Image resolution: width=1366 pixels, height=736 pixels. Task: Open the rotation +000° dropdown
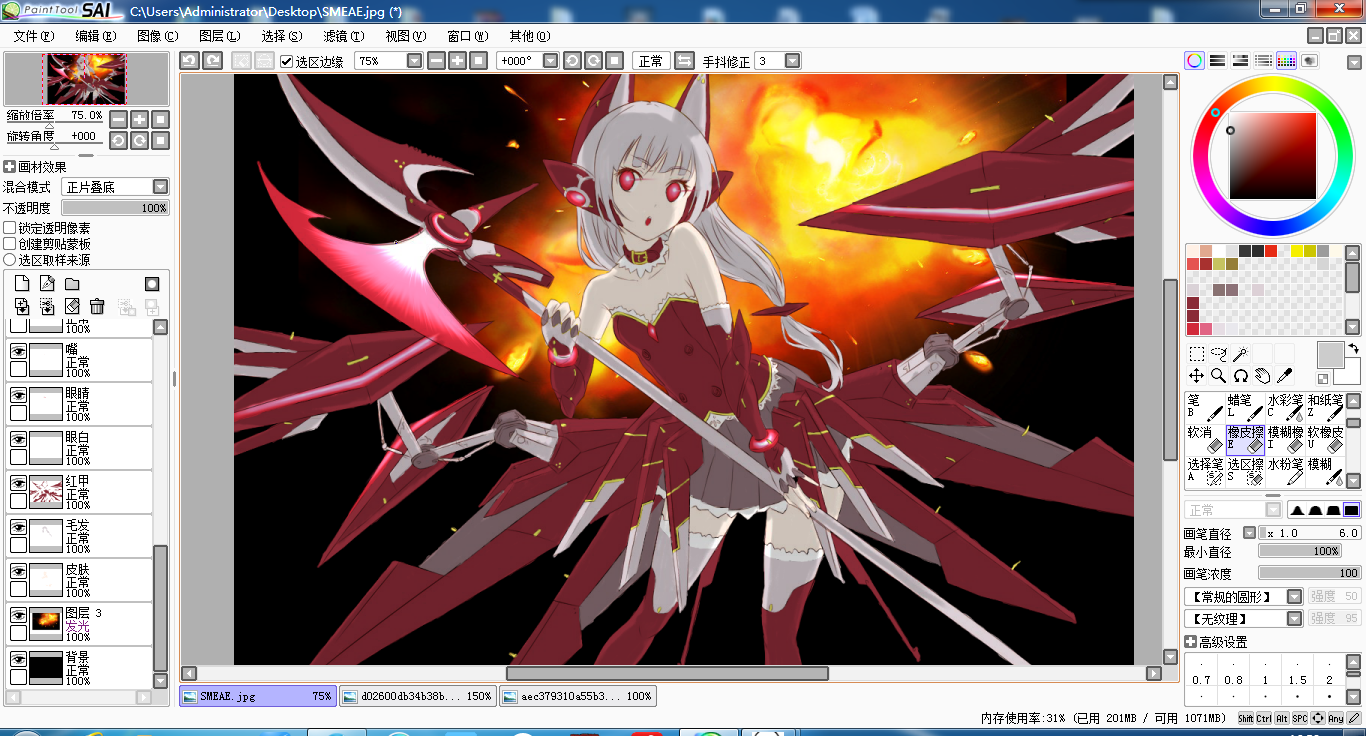pyautogui.click(x=550, y=61)
